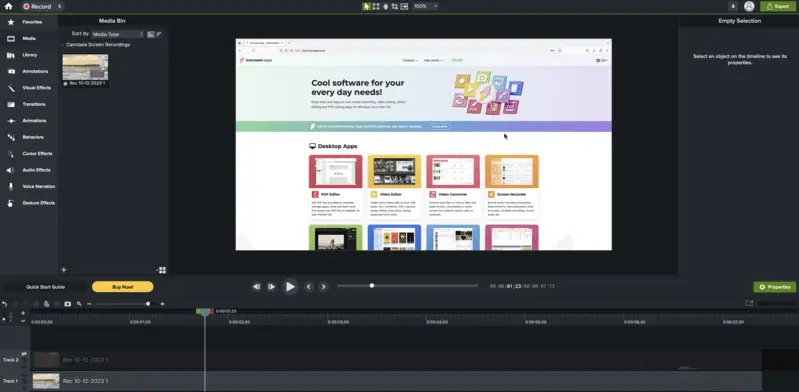Image resolution: width=799 pixels, height=392 pixels.
Task: Click the Home icon in the top bar
Action: pyautogui.click(x=8, y=7)
